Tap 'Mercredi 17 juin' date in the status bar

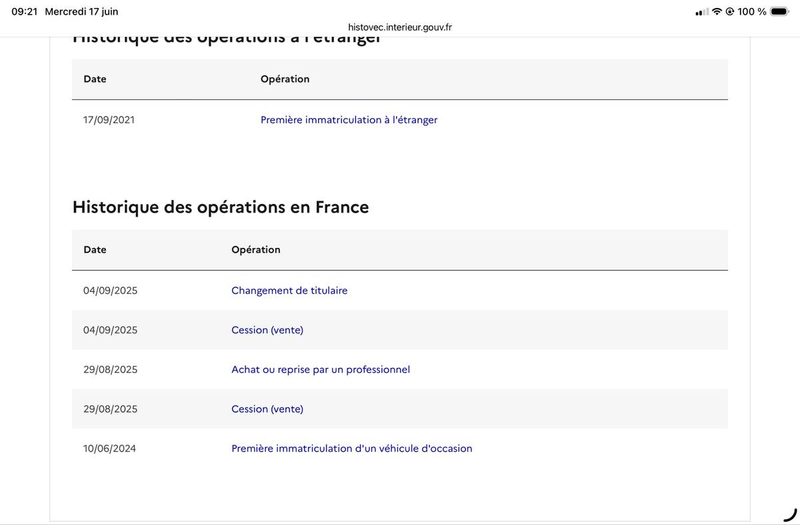82,11
